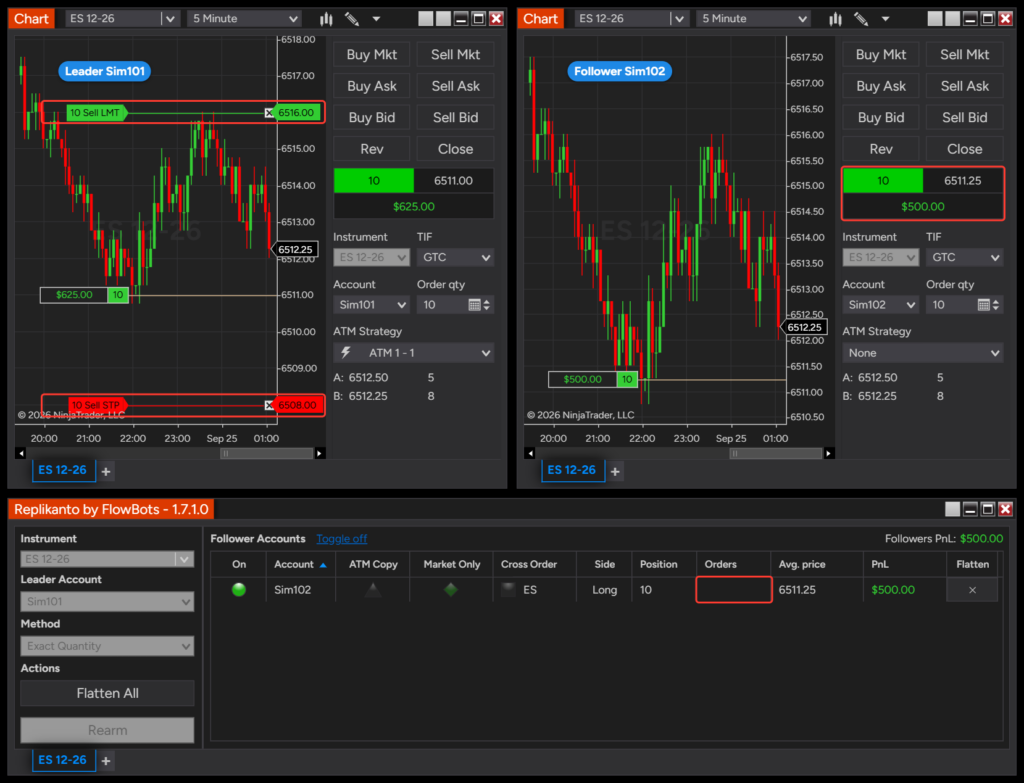
Task: Click first gray square in Leader title bar
Action: pyautogui.click(x=426, y=19)
